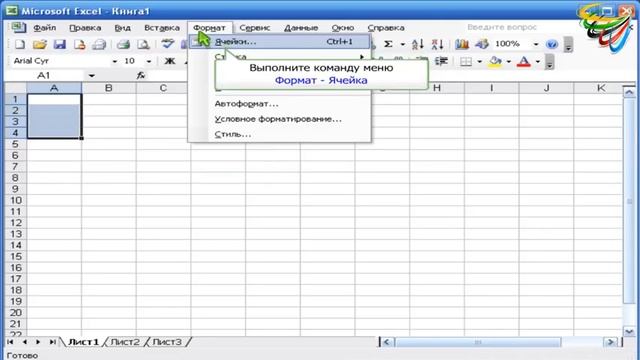Toggle bold Ж formatting

coord(170,61)
